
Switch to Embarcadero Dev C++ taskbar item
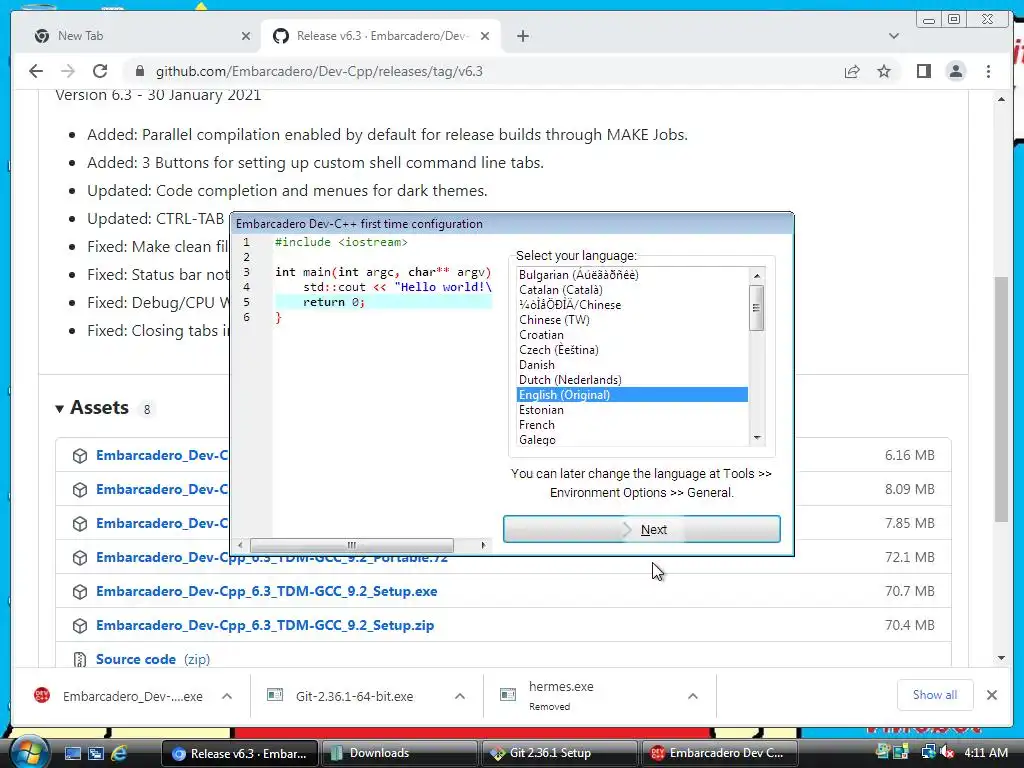point(720,753)
